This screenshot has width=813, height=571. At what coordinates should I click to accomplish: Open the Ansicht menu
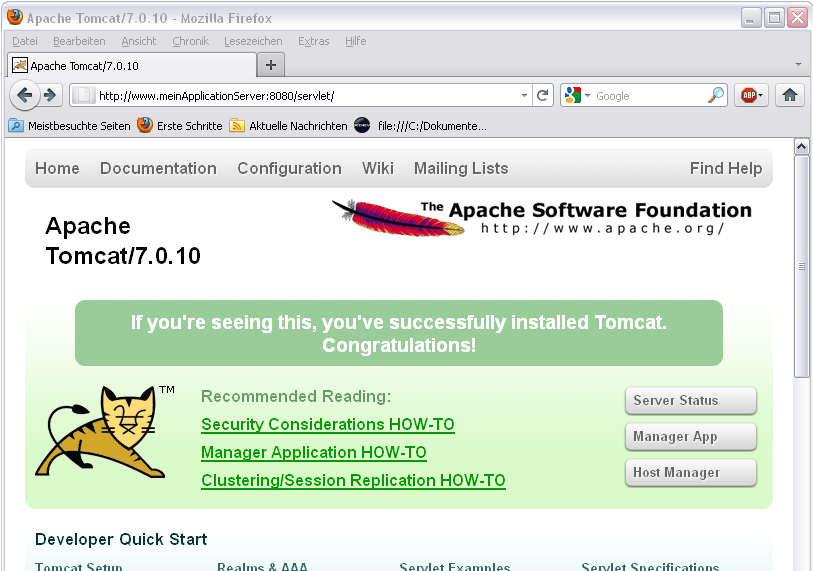(138, 41)
